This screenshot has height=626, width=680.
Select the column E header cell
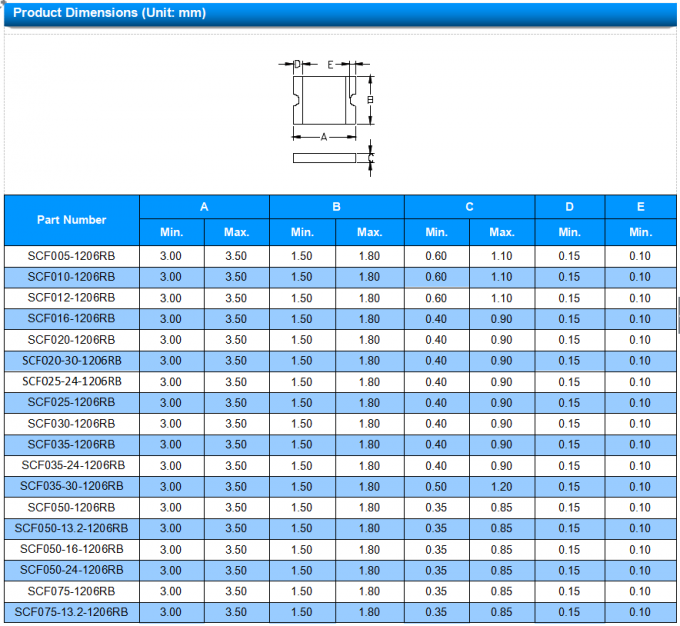[640, 207]
